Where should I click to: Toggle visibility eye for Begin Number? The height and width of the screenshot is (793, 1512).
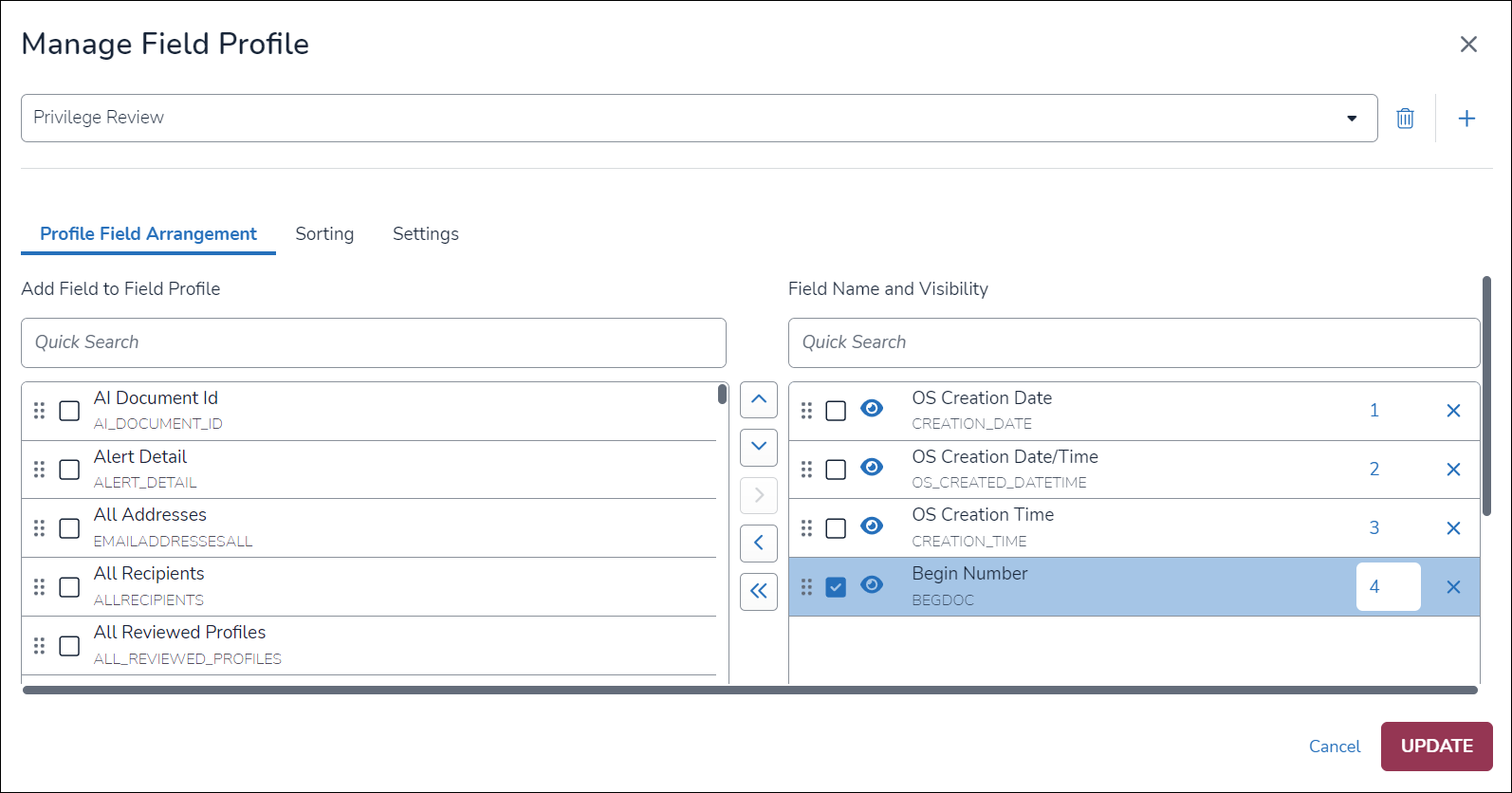[872, 584]
